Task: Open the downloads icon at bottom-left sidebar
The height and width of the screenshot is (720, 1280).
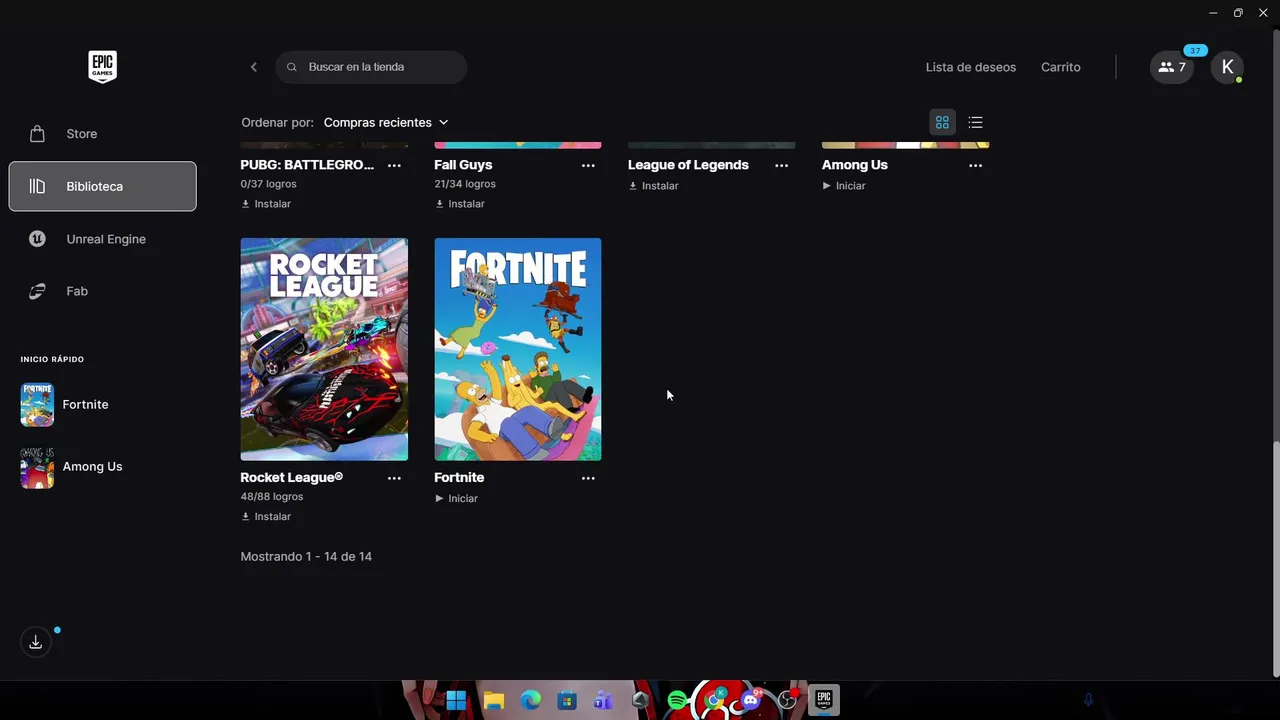Action: (35, 642)
